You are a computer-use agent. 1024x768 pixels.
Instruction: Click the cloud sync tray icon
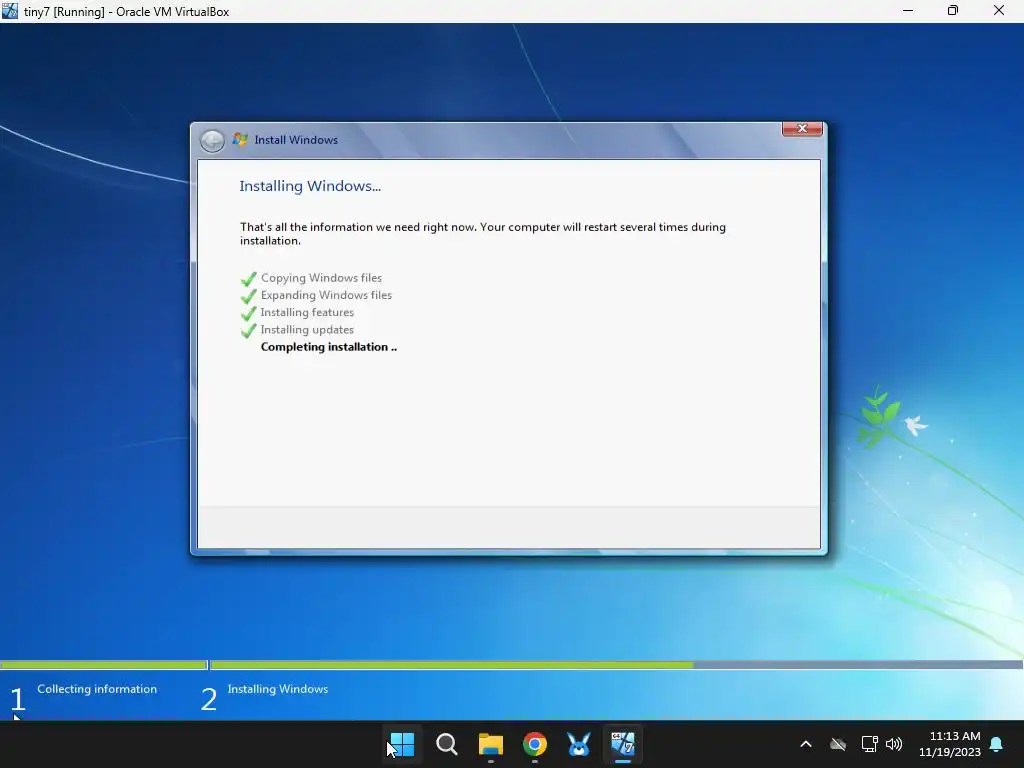838,744
